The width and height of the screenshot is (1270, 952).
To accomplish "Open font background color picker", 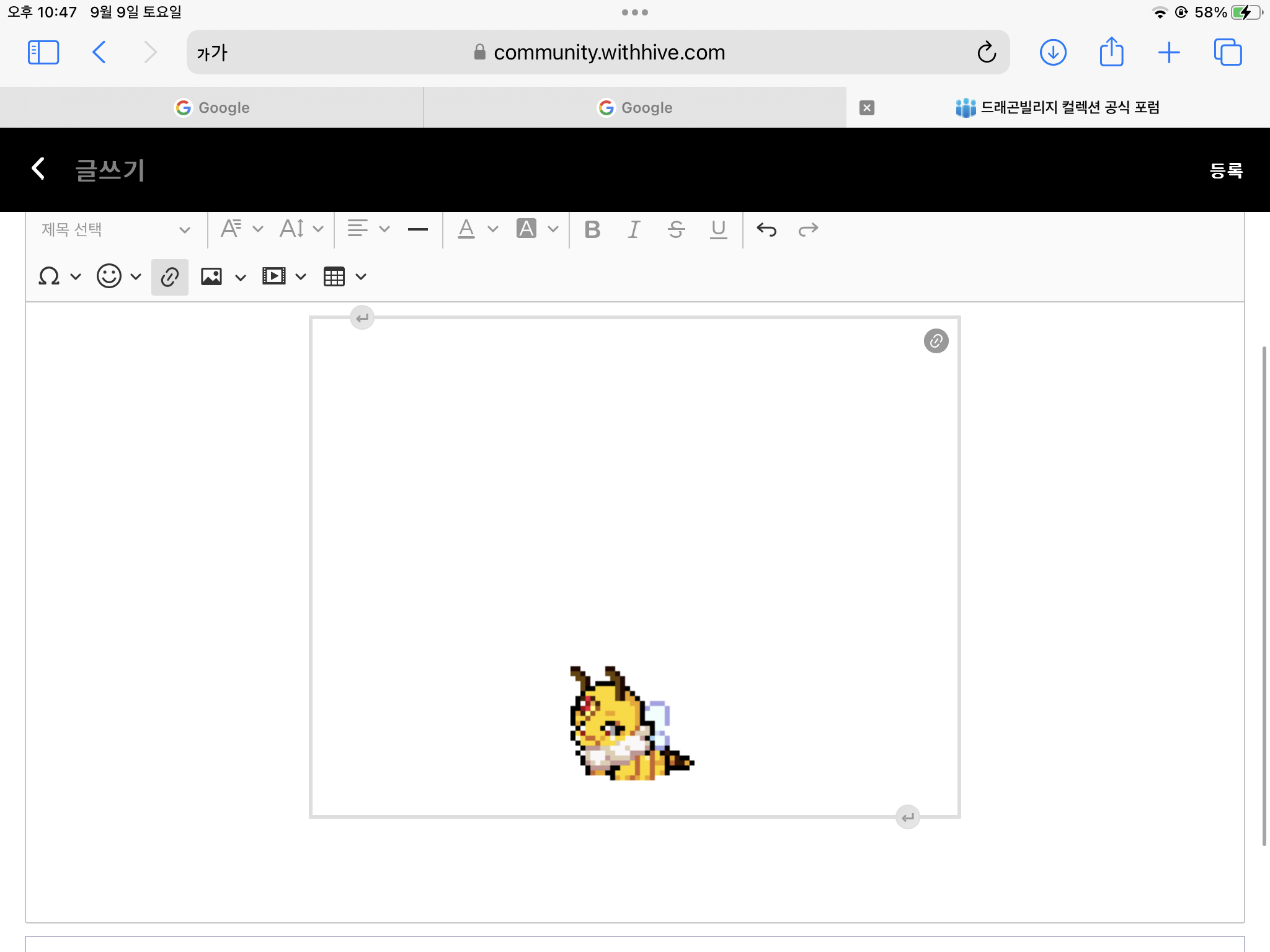I will pos(526,229).
